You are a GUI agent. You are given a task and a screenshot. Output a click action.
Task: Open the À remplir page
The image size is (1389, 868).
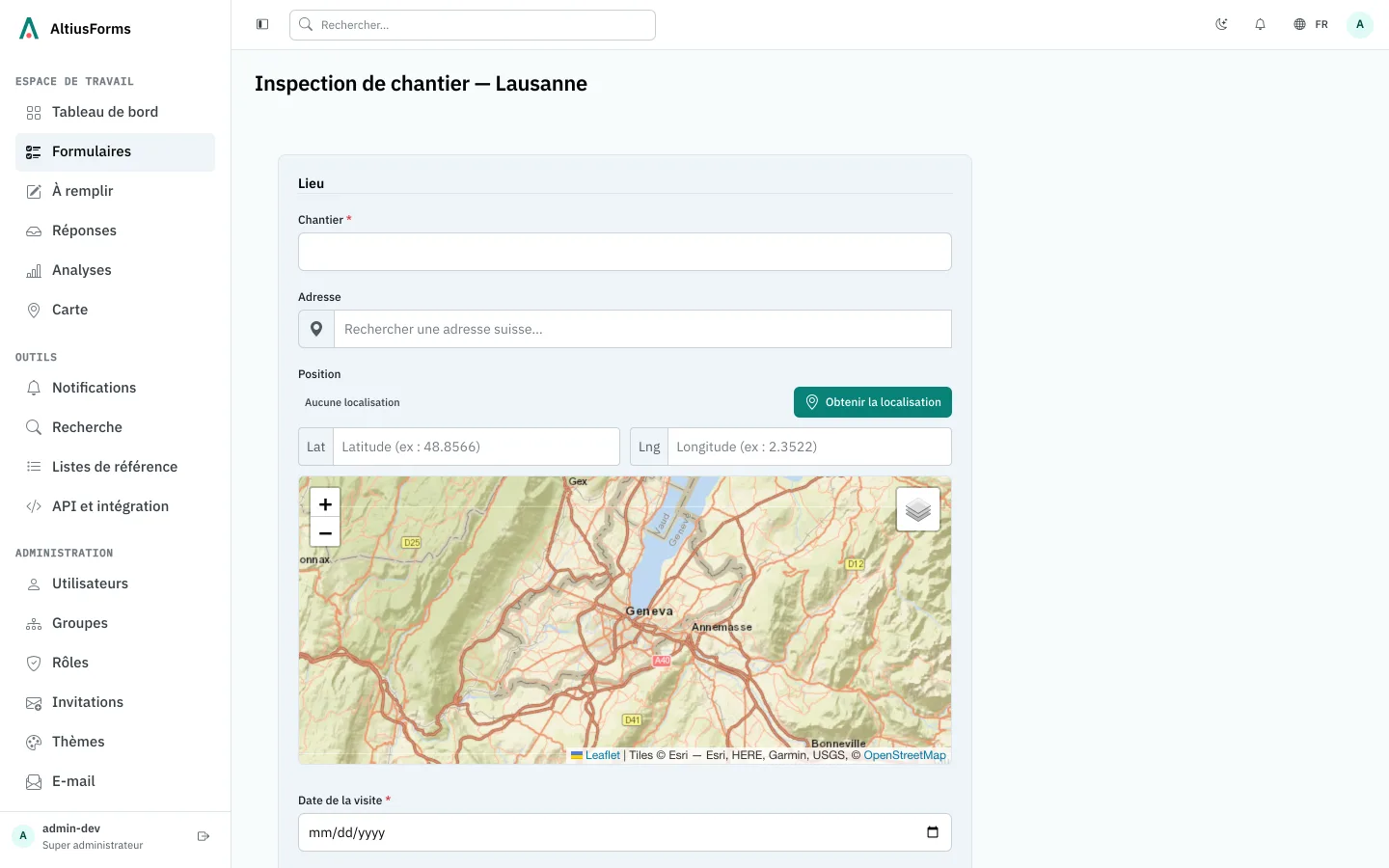point(115,191)
